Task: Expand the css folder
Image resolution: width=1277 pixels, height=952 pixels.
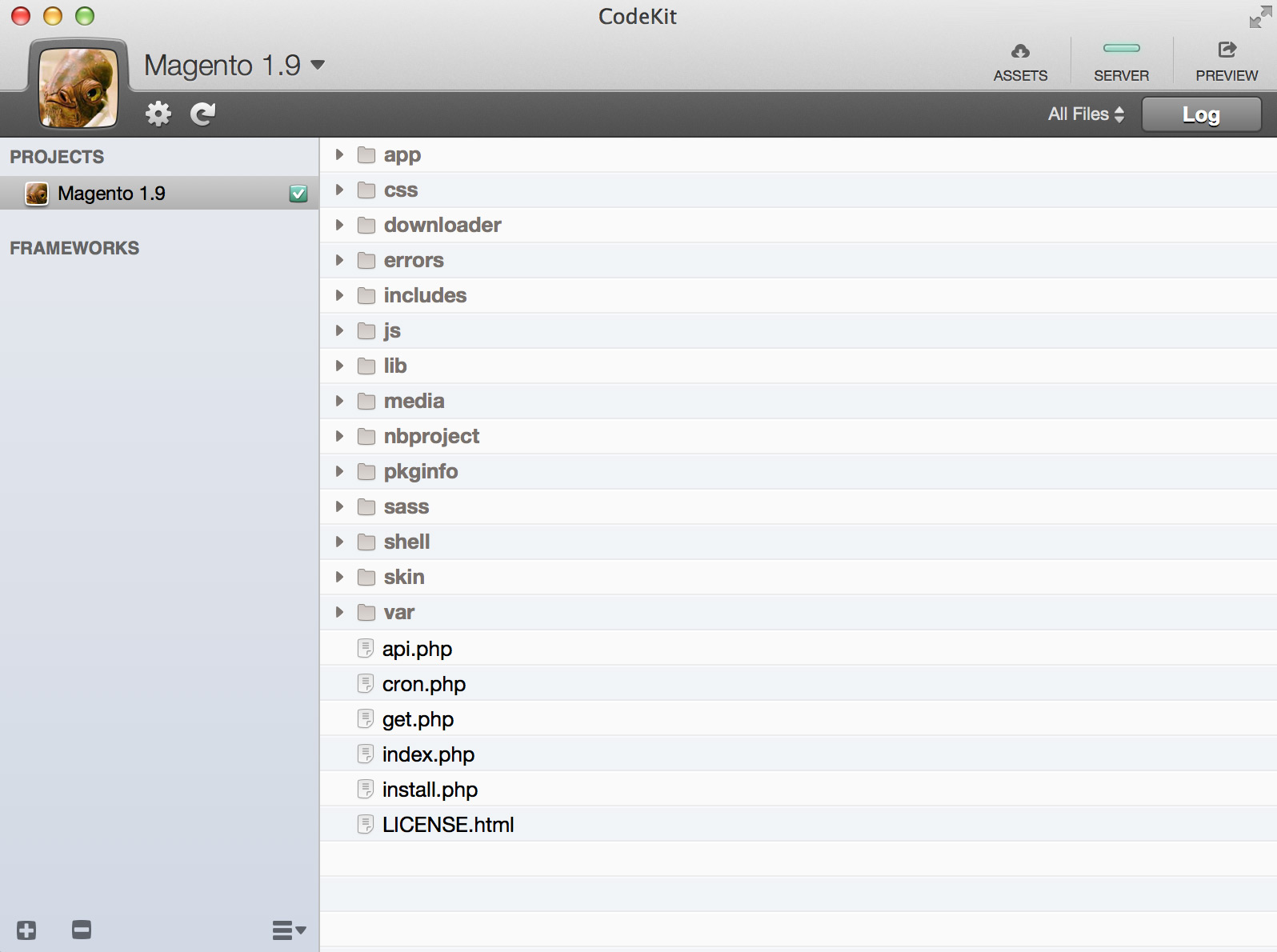Action: click(x=339, y=190)
